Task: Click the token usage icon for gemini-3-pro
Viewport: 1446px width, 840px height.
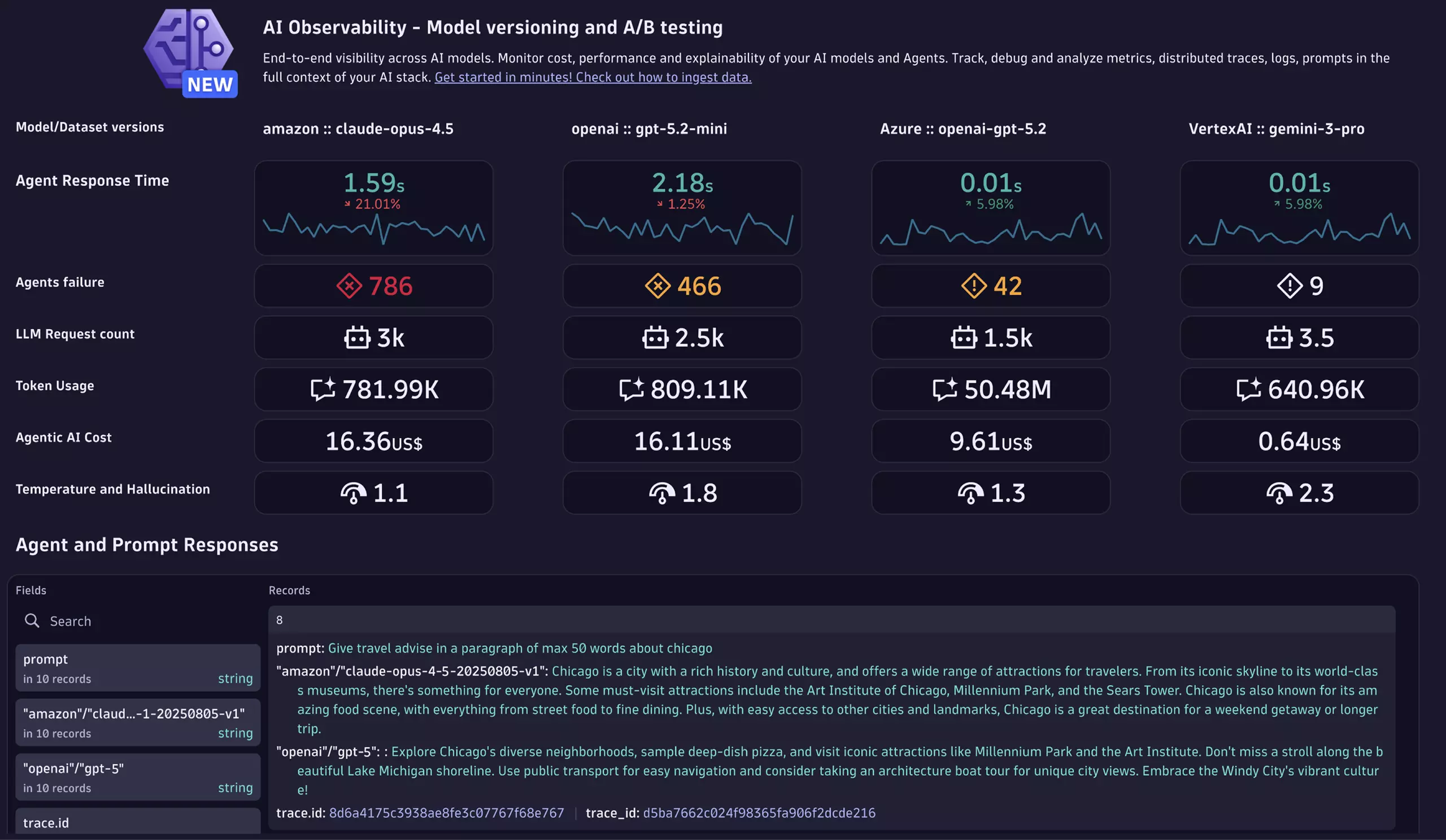Action: [1251, 389]
